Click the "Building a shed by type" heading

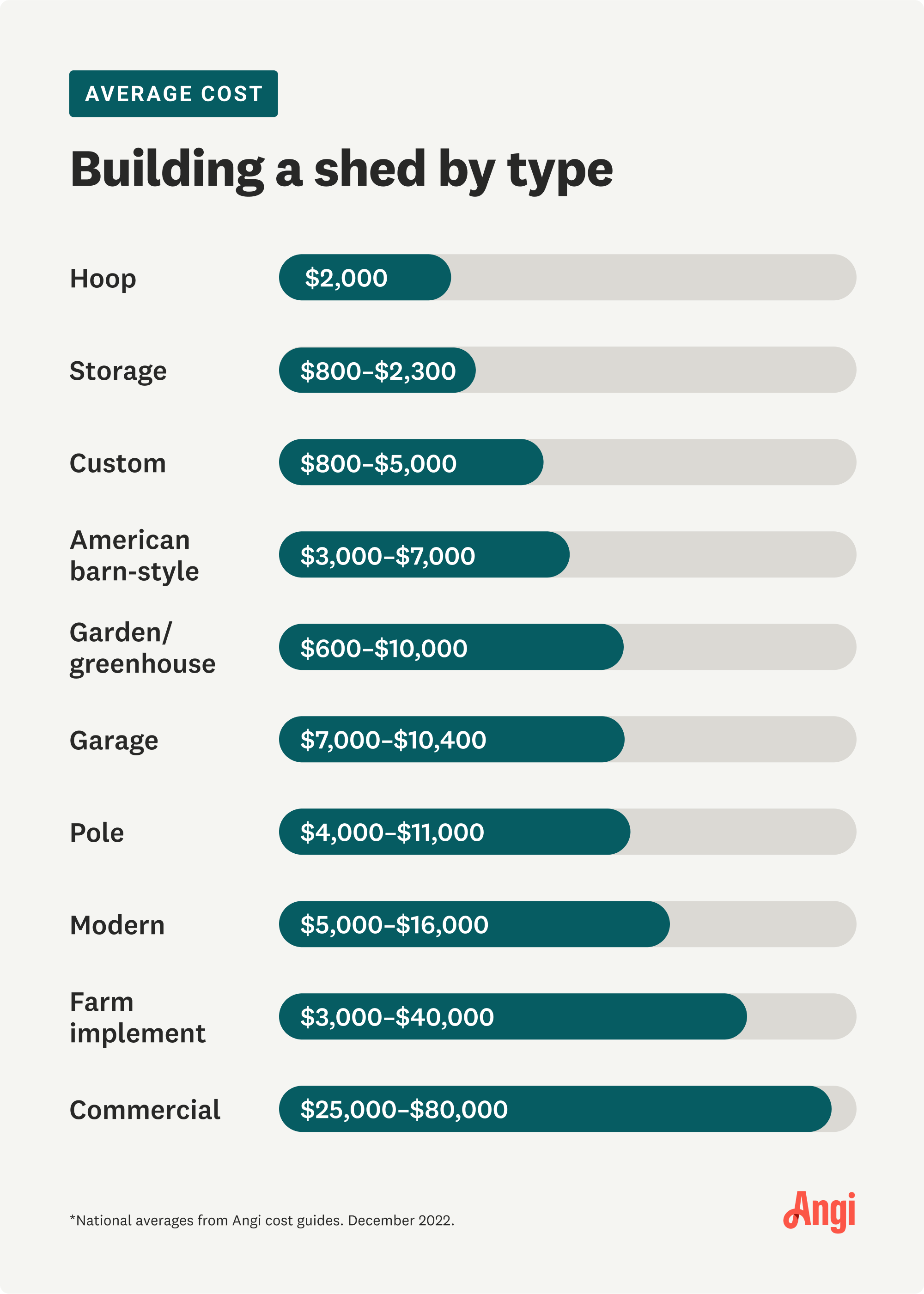point(341,169)
